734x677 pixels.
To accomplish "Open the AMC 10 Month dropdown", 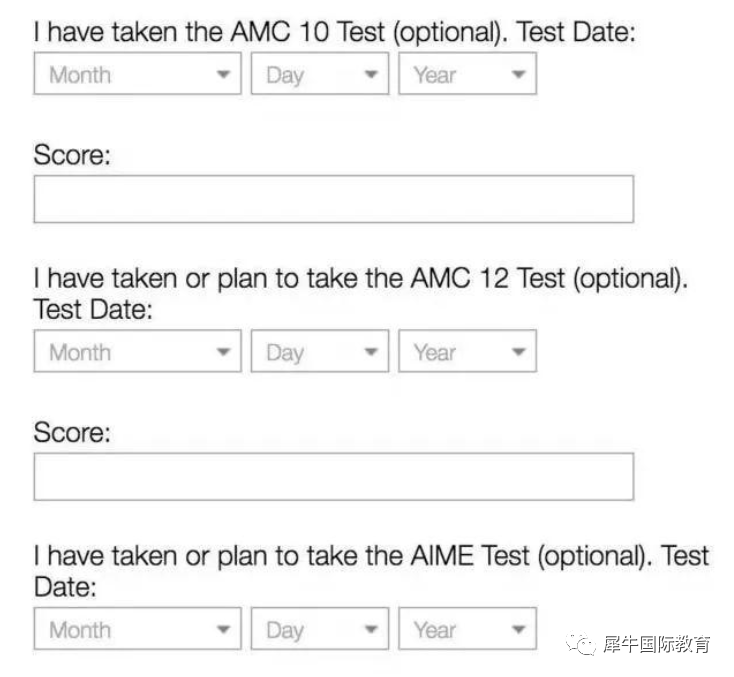I will tap(138, 74).
